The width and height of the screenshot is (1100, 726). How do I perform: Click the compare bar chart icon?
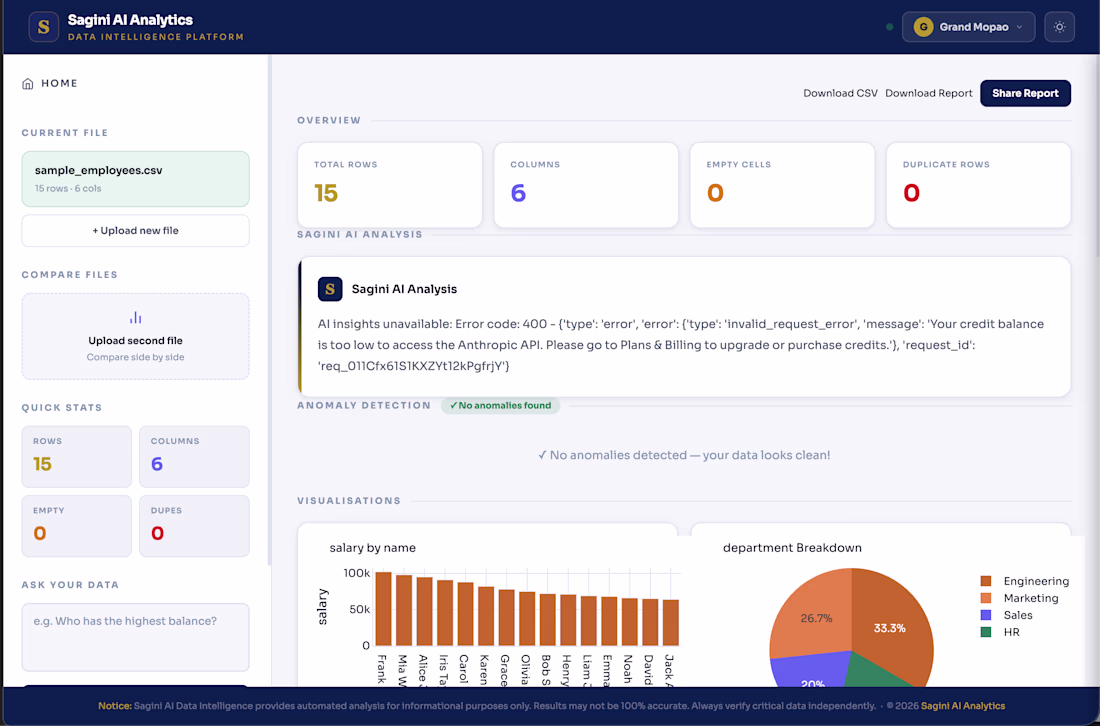[135, 318]
